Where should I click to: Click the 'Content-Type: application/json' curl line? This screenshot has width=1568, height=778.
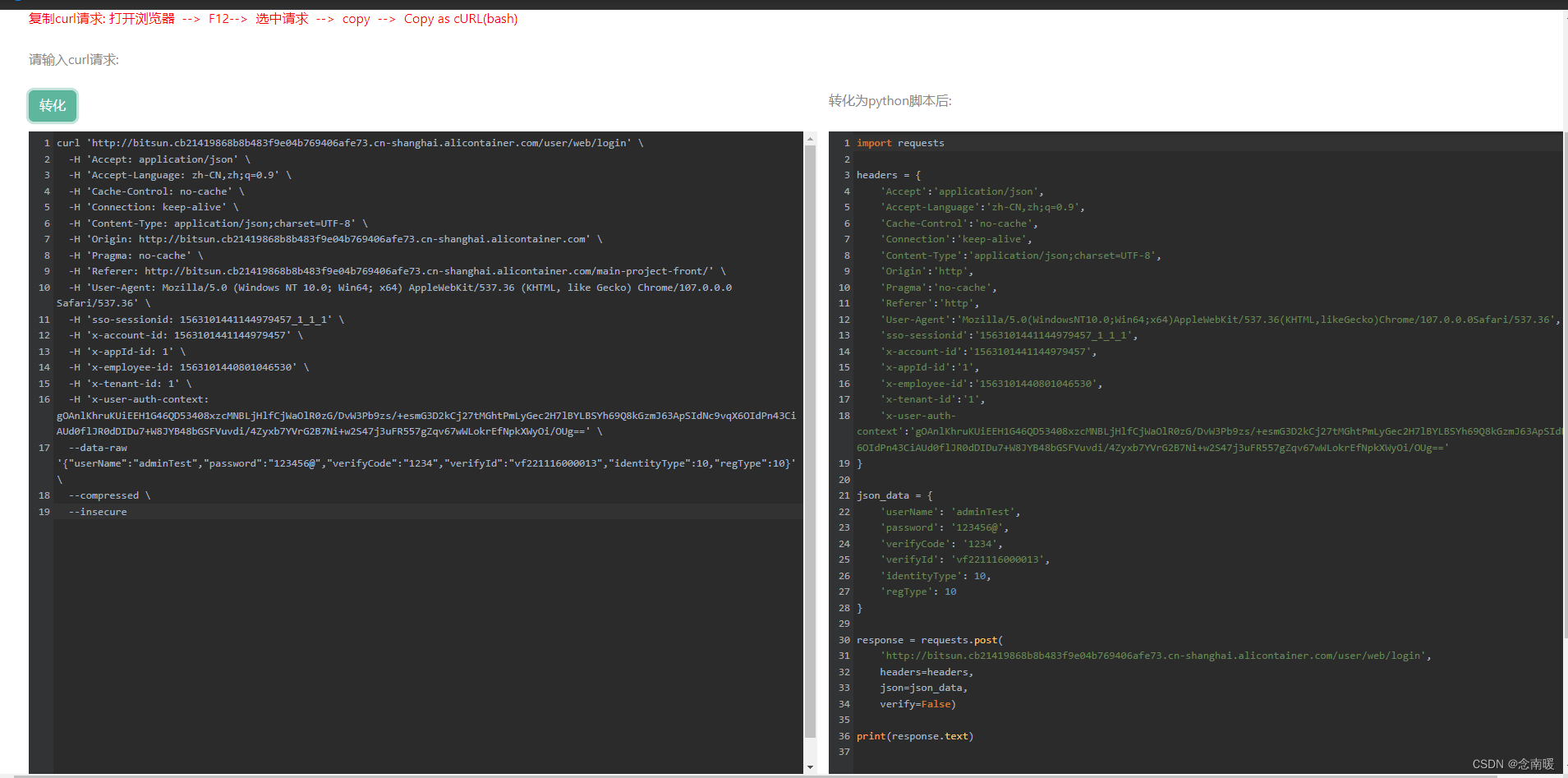[218, 223]
